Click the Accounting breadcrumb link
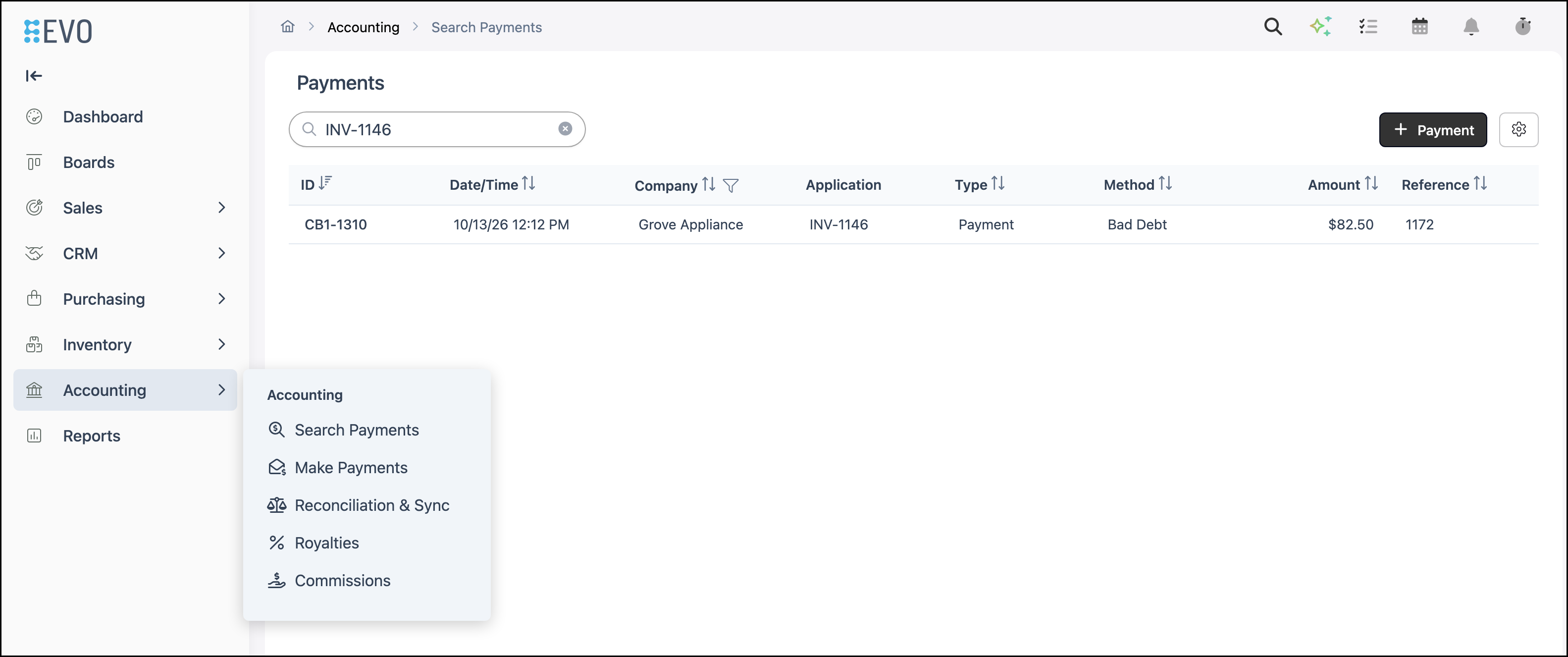 [364, 27]
